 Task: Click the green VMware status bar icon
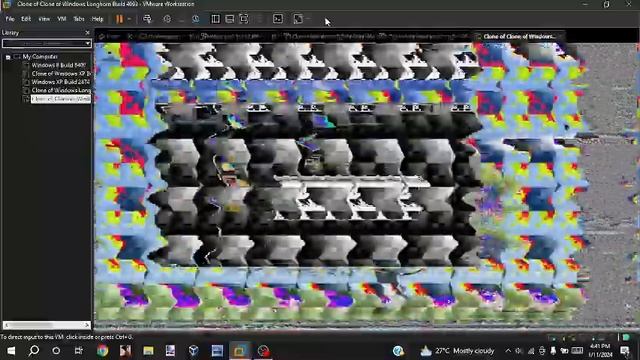627,337
